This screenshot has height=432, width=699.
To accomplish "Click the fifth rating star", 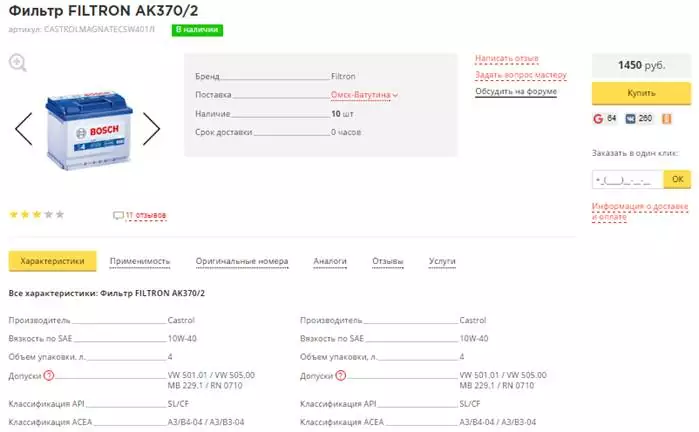I will (60, 214).
